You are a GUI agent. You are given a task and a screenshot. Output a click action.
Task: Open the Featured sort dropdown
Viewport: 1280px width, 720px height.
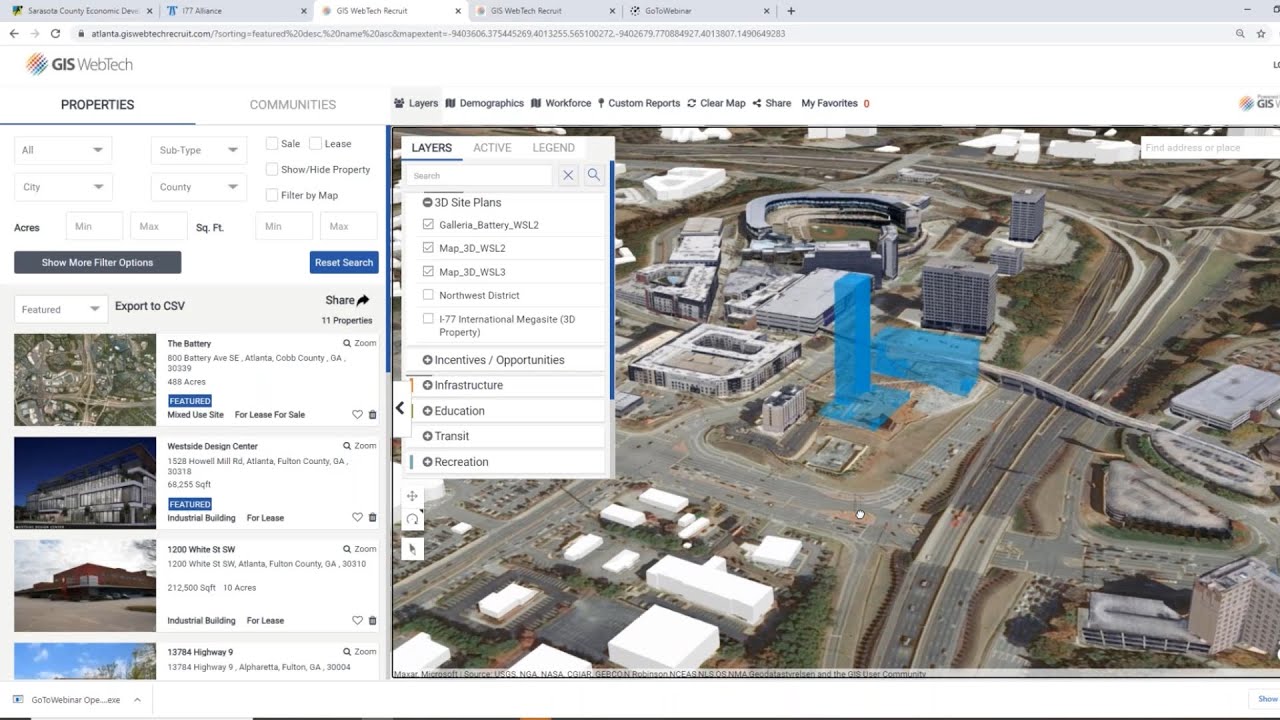pos(61,309)
